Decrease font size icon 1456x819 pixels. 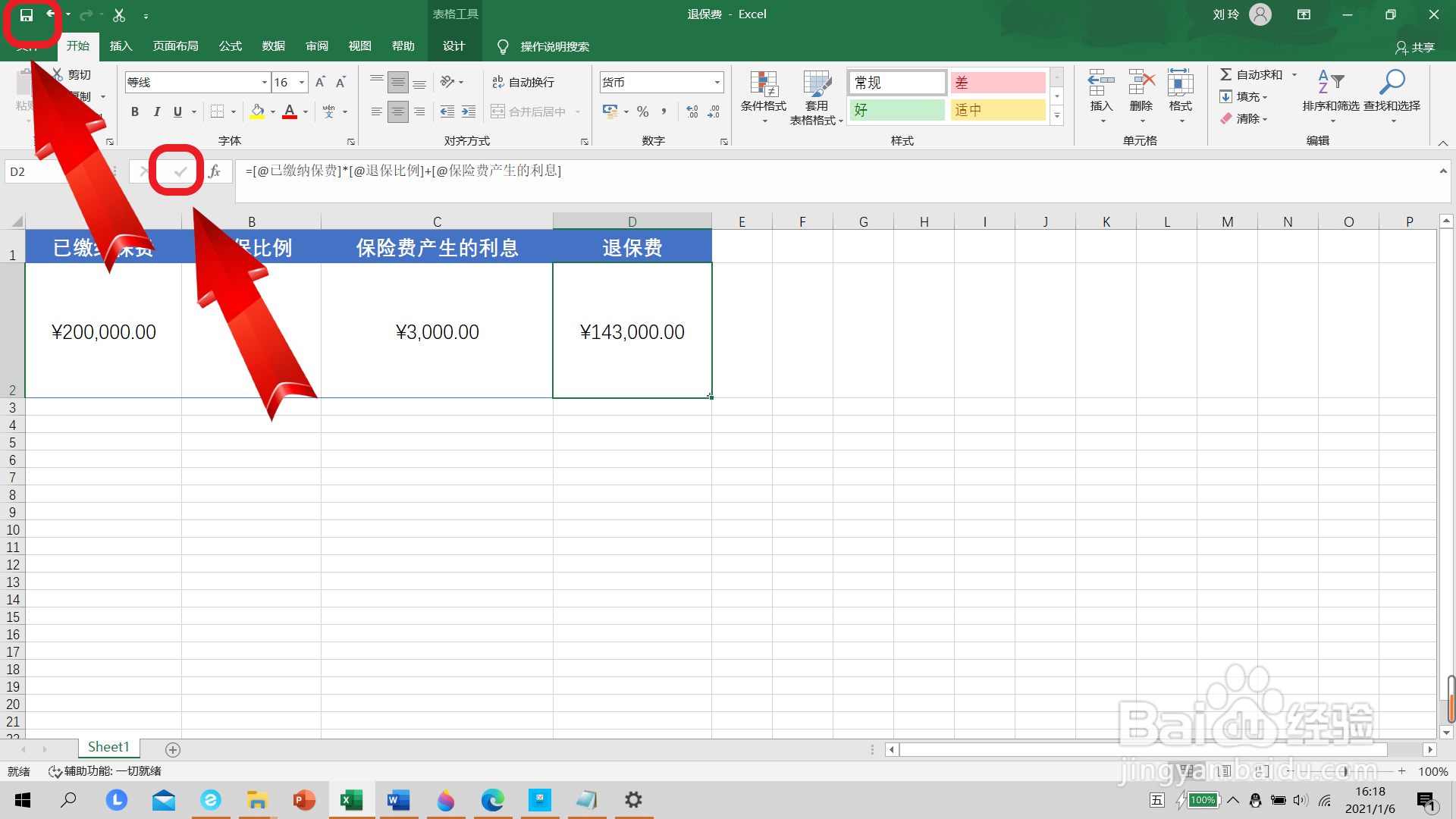[x=341, y=82]
